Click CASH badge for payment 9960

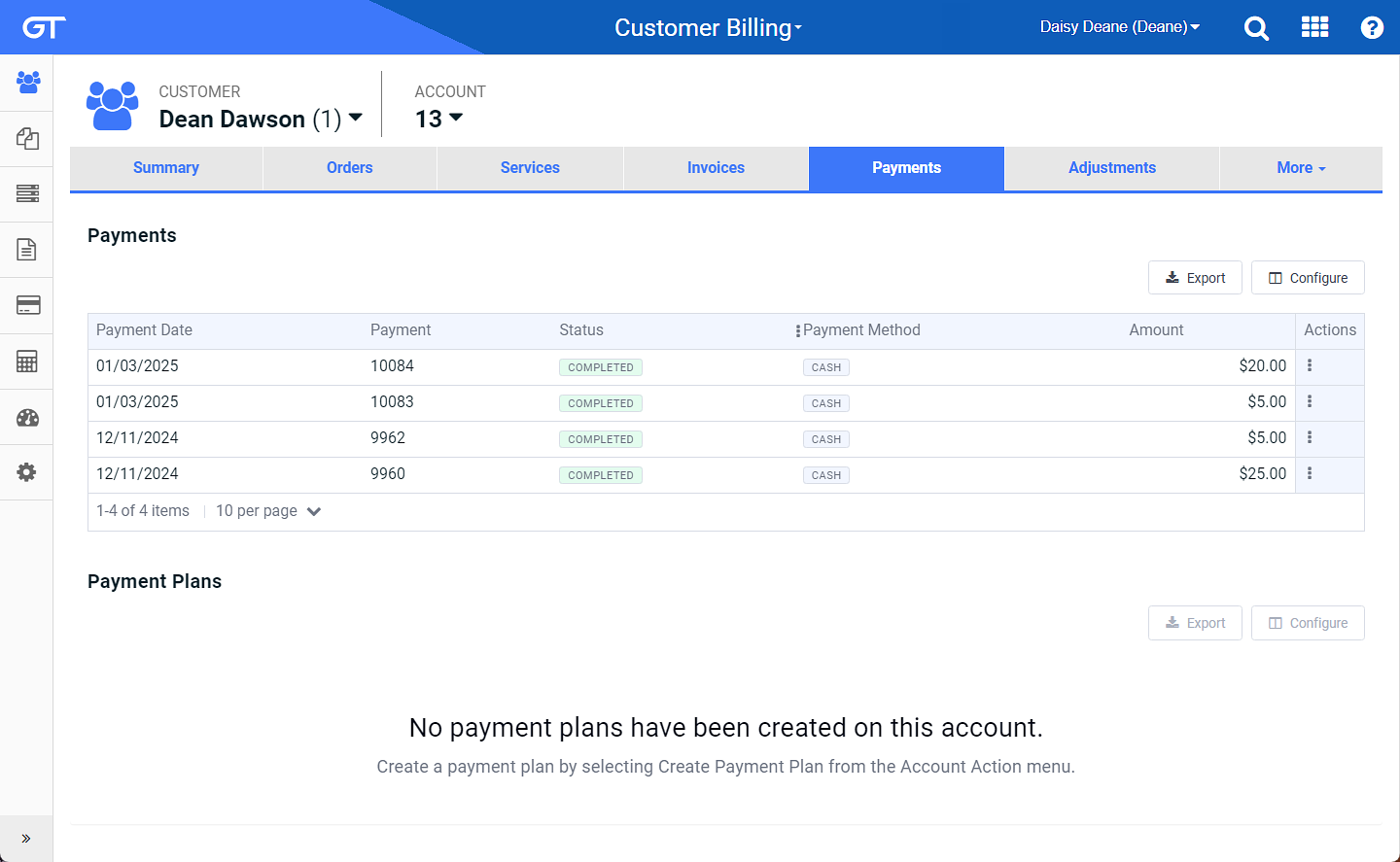click(826, 475)
